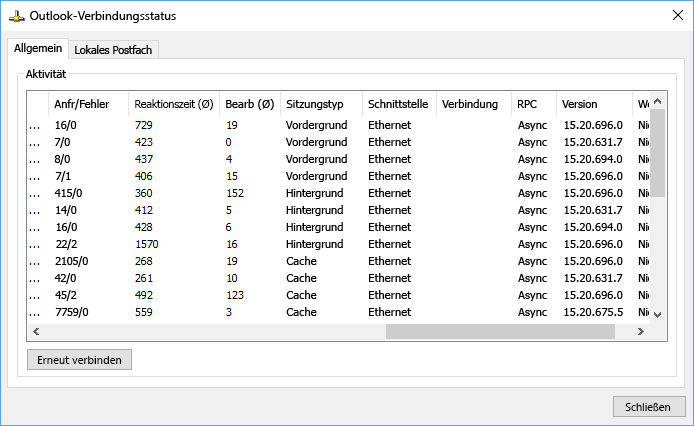The width and height of the screenshot is (694, 426).
Task: Select the 42/0 requests cell
Action: [66, 278]
